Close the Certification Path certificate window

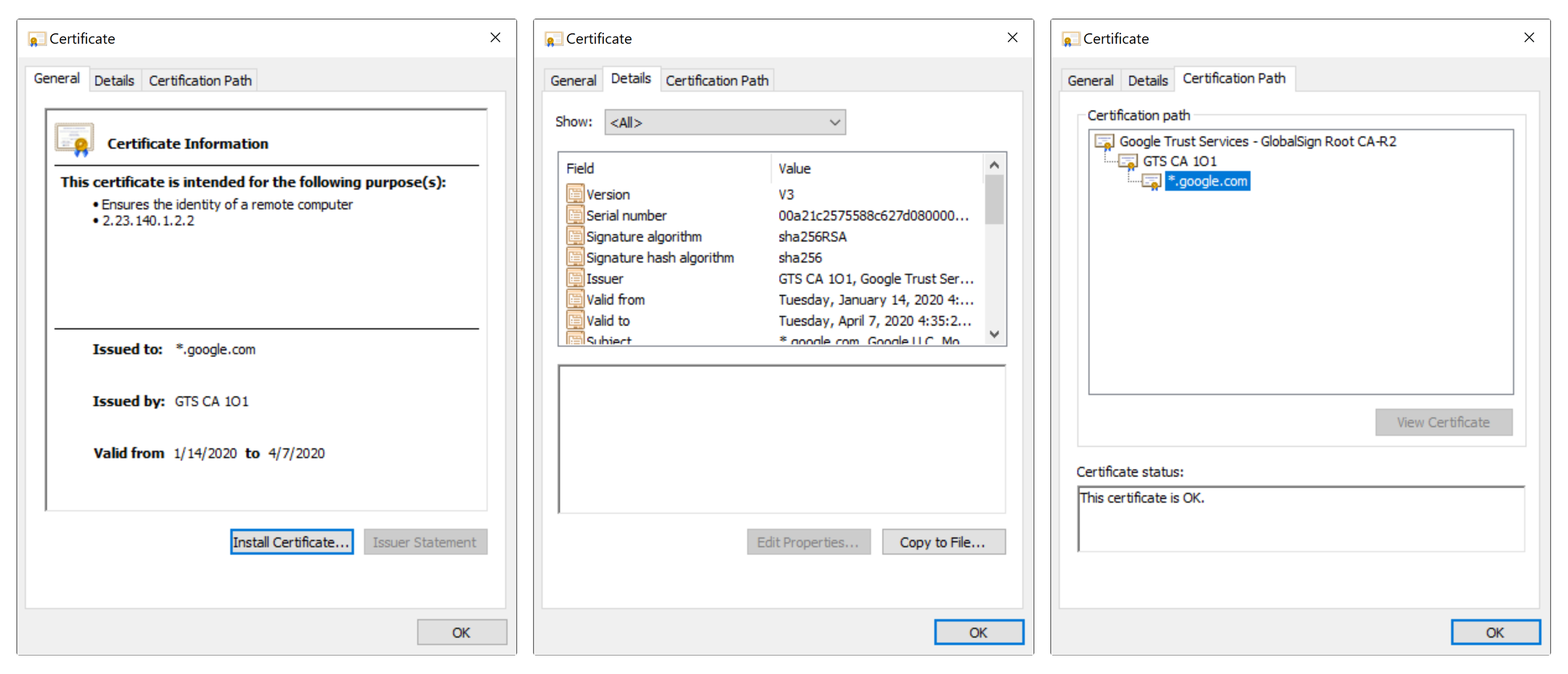click(1529, 38)
